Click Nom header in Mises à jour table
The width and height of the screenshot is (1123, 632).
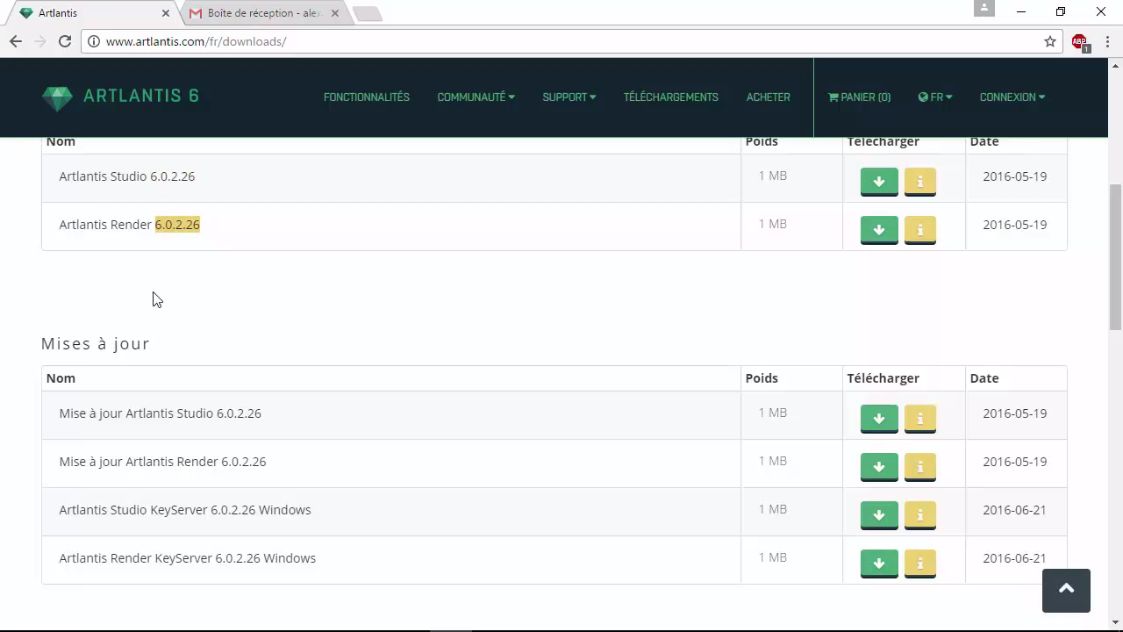[61, 378]
